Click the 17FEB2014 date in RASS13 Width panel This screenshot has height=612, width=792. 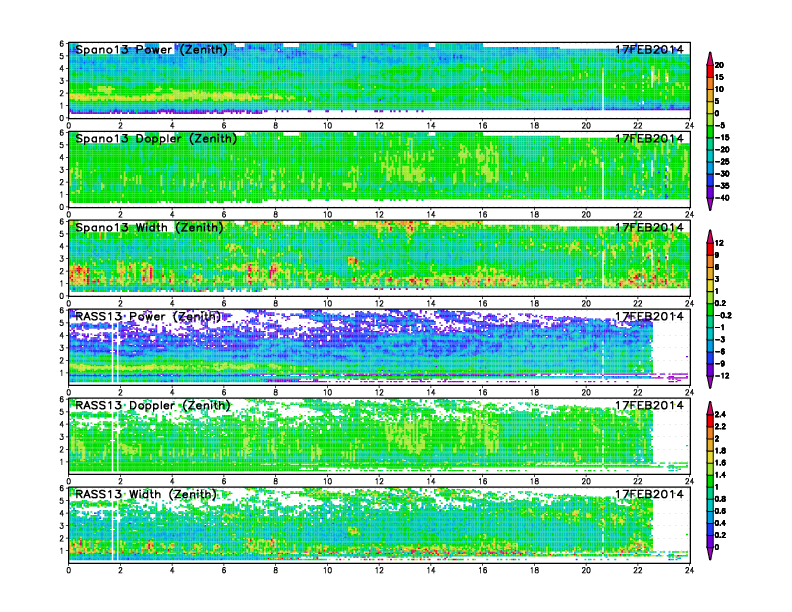point(649,494)
